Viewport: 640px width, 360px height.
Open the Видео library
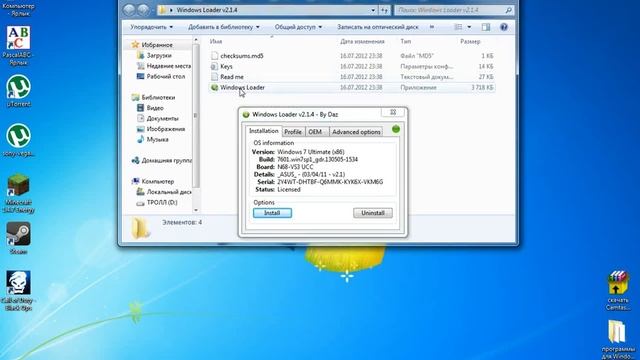pyautogui.click(x=155, y=108)
